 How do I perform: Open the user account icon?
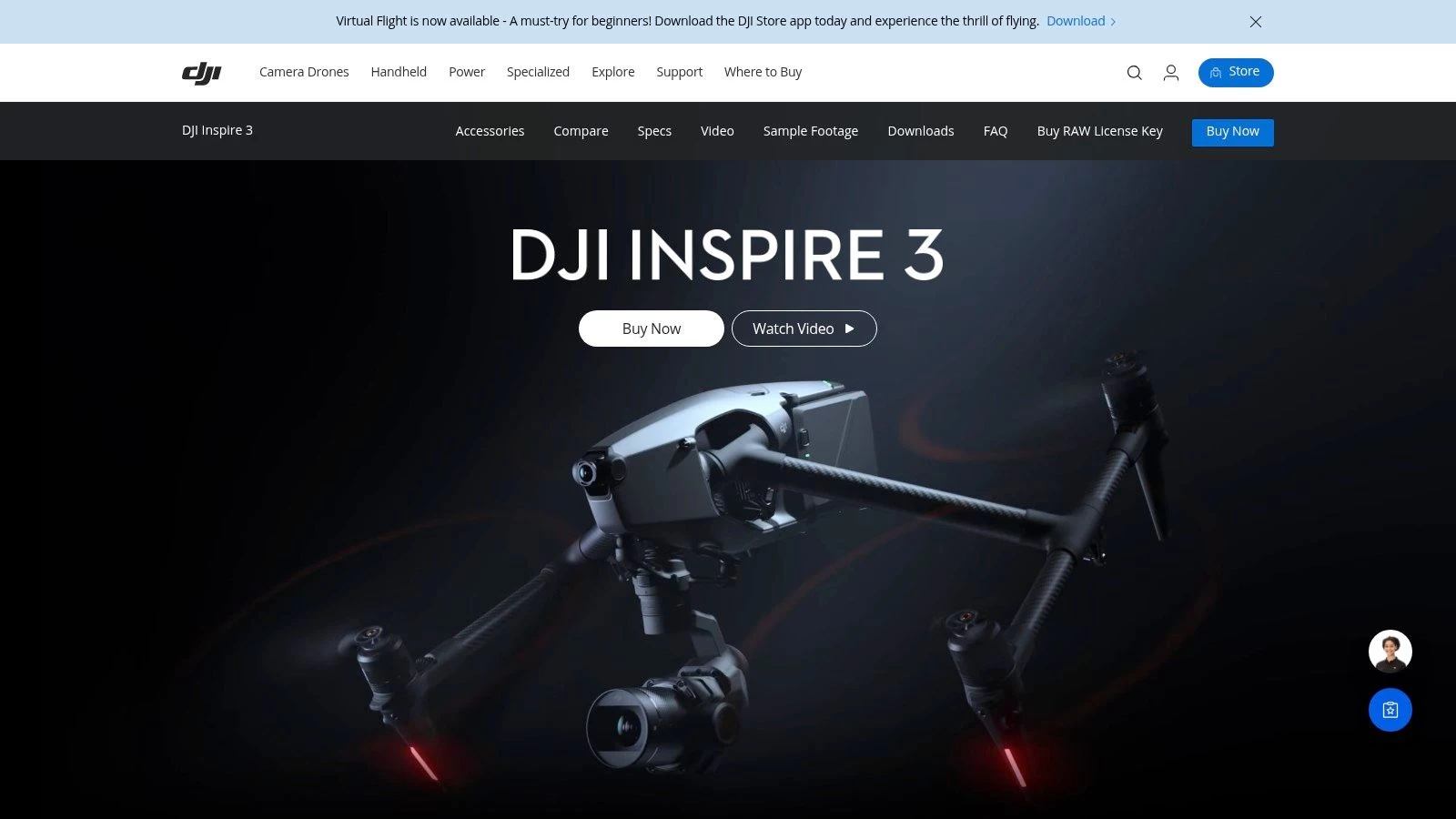(1171, 73)
